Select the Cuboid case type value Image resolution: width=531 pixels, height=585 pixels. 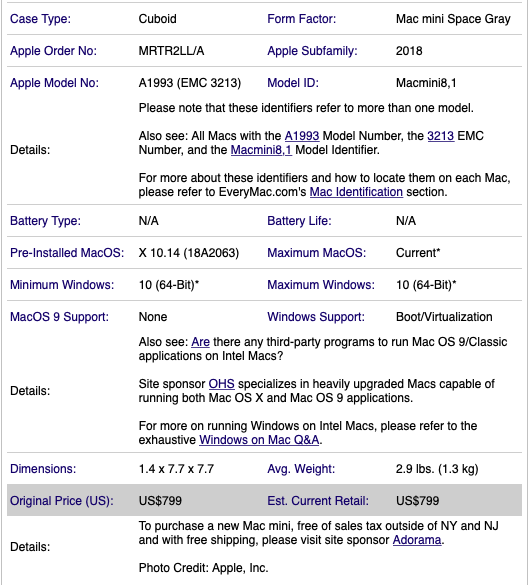click(157, 19)
